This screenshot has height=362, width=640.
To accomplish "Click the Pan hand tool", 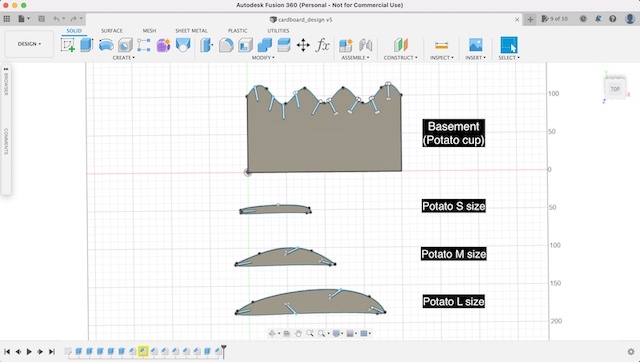I will coord(298,333).
